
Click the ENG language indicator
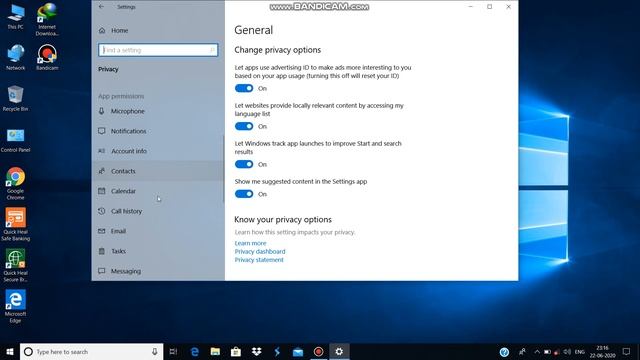pyautogui.click(x=580, y=351)
